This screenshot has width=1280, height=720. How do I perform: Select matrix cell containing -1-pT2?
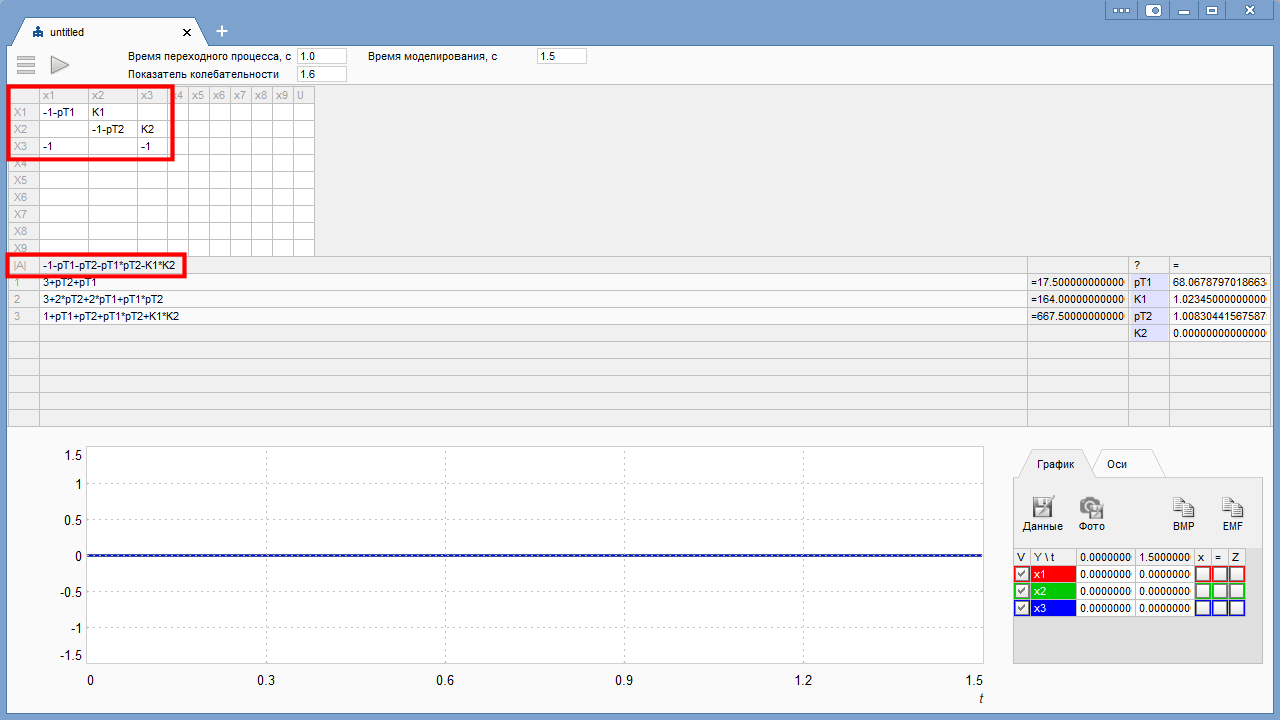[x=113, y=129]
